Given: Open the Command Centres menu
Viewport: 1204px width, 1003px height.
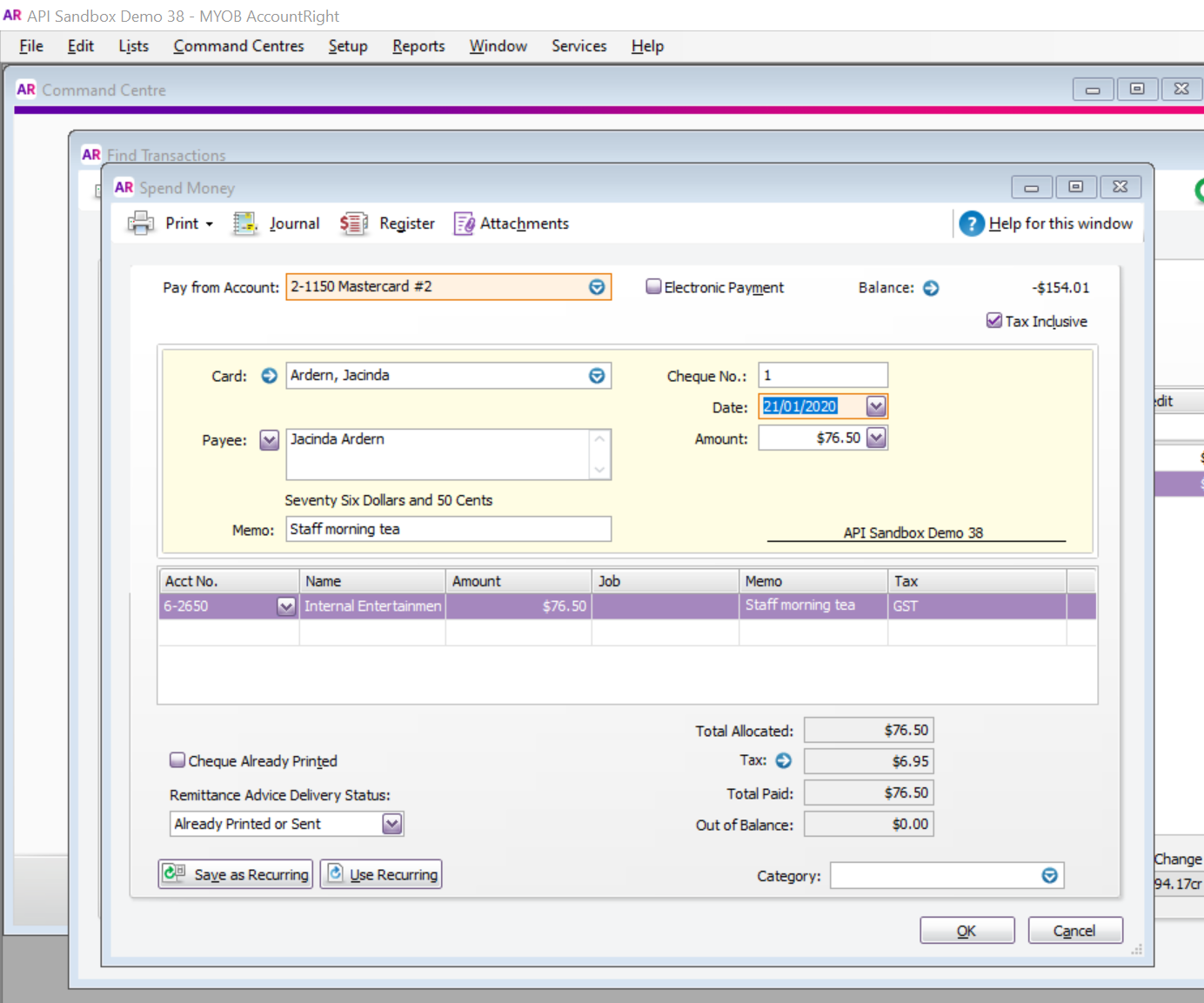Looking at the screenshot, I should (239, 46).
